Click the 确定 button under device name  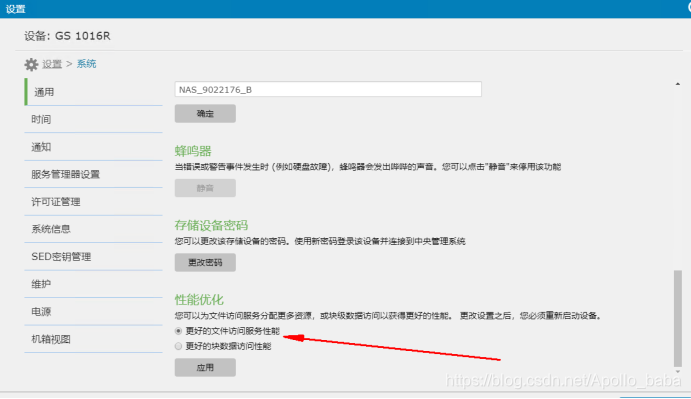205,114
